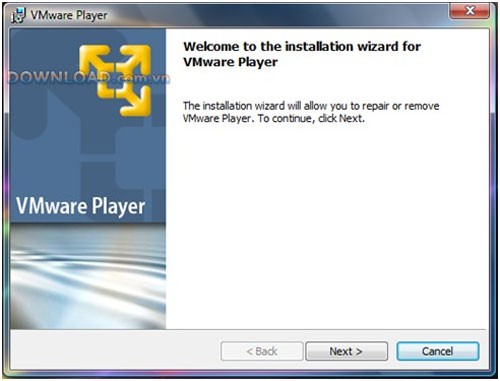Click the text about repair or remove

tap(311, 112)
